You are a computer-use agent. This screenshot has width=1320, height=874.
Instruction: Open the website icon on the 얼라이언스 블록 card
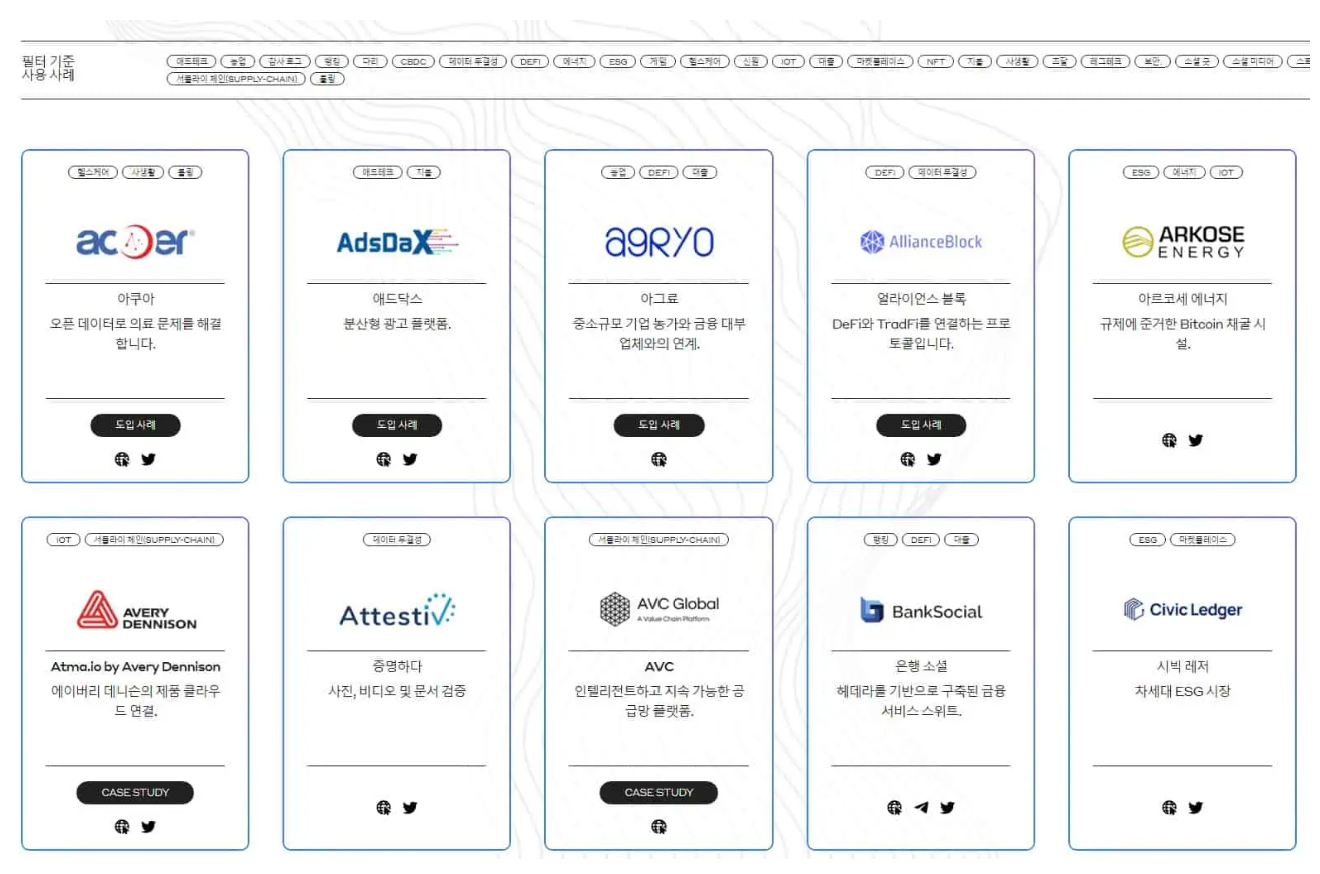pyautogui.click(x=908, y=460)
